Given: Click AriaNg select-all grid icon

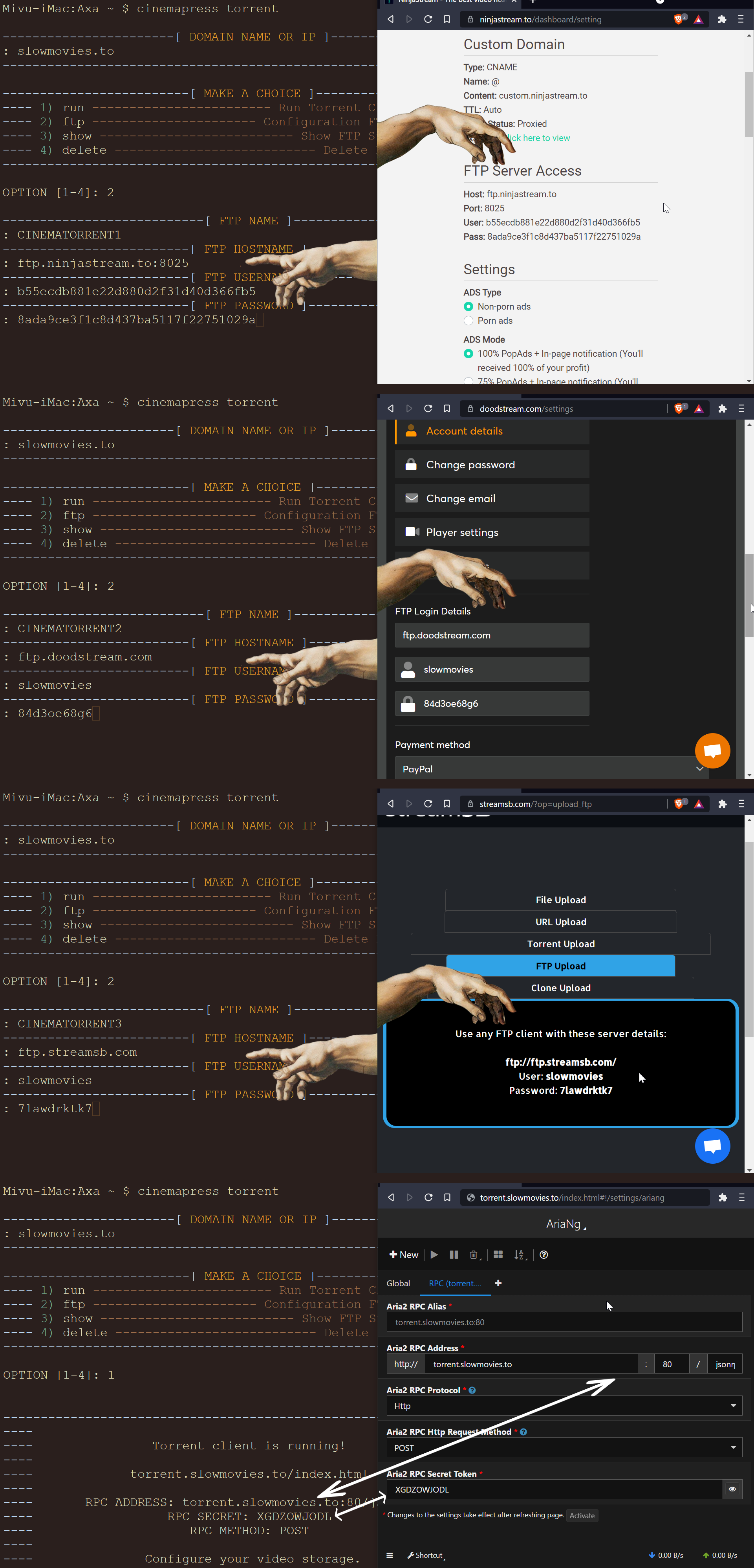Looking at the screenshot, I should pyautogui.click(x=498, y=1254).
